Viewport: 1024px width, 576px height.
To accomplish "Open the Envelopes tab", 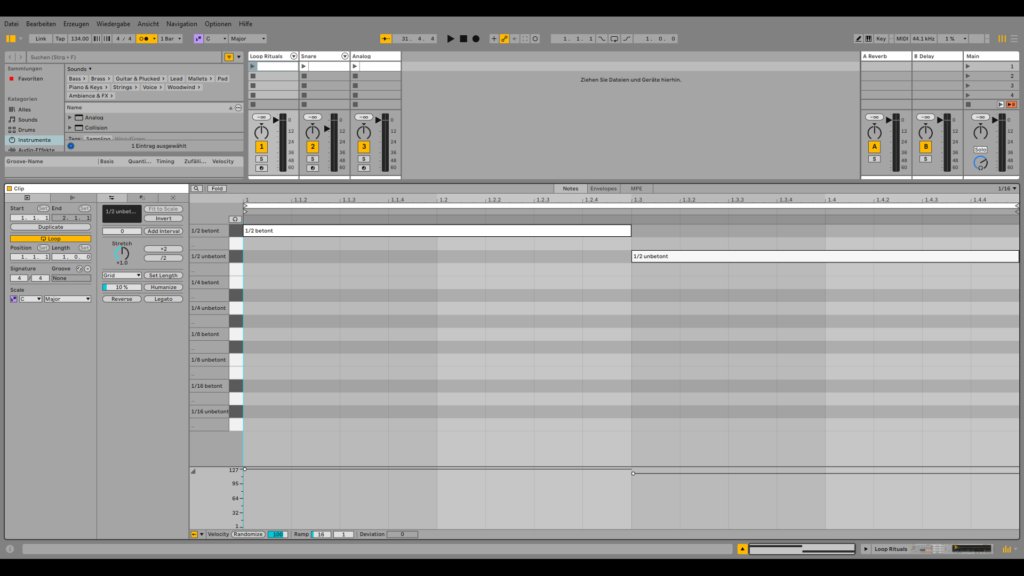I will click(603, 189).
